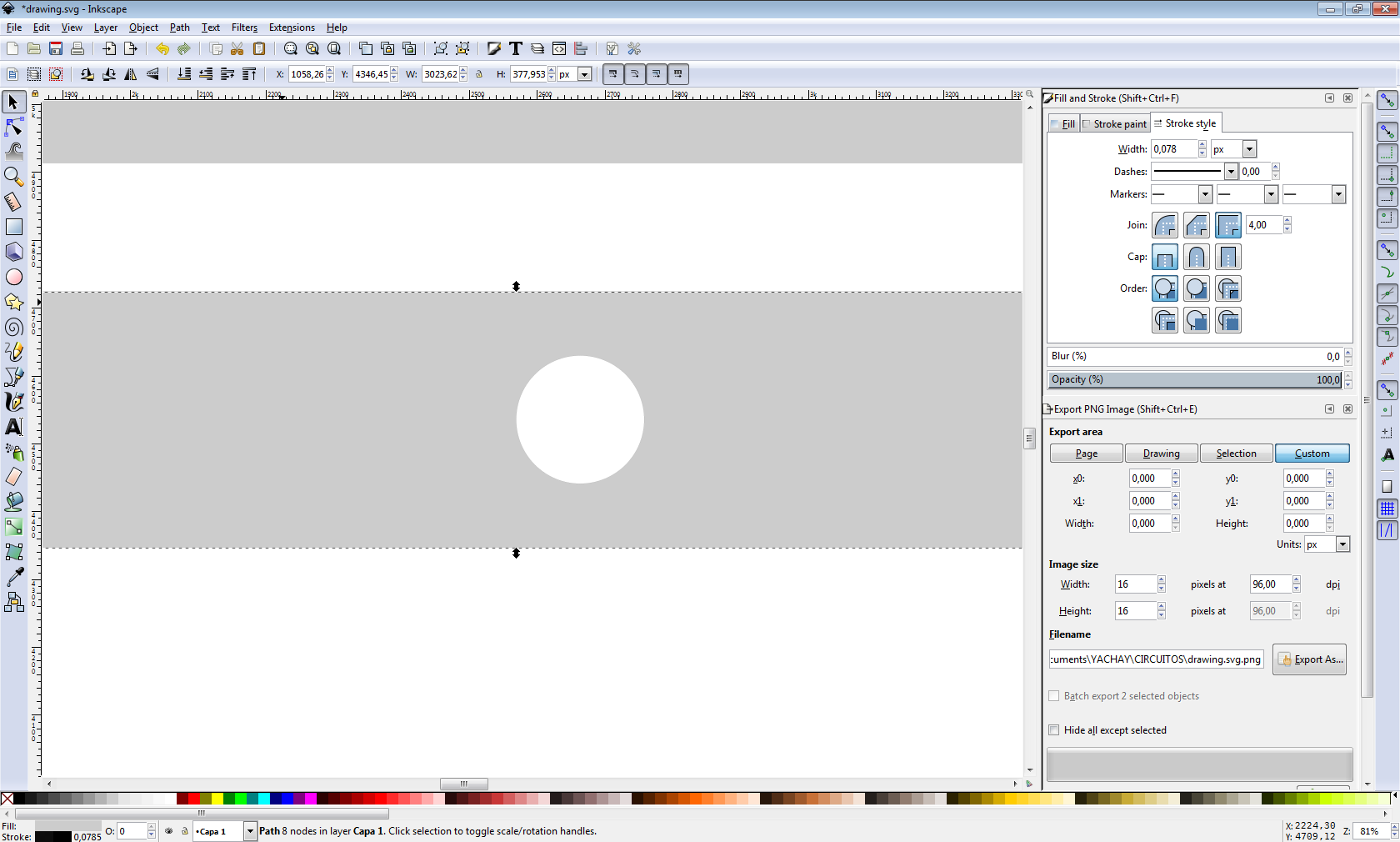Select the Pencil freehand tool
The width and height of the screenshot is (1400, 842).
[13, 352]
